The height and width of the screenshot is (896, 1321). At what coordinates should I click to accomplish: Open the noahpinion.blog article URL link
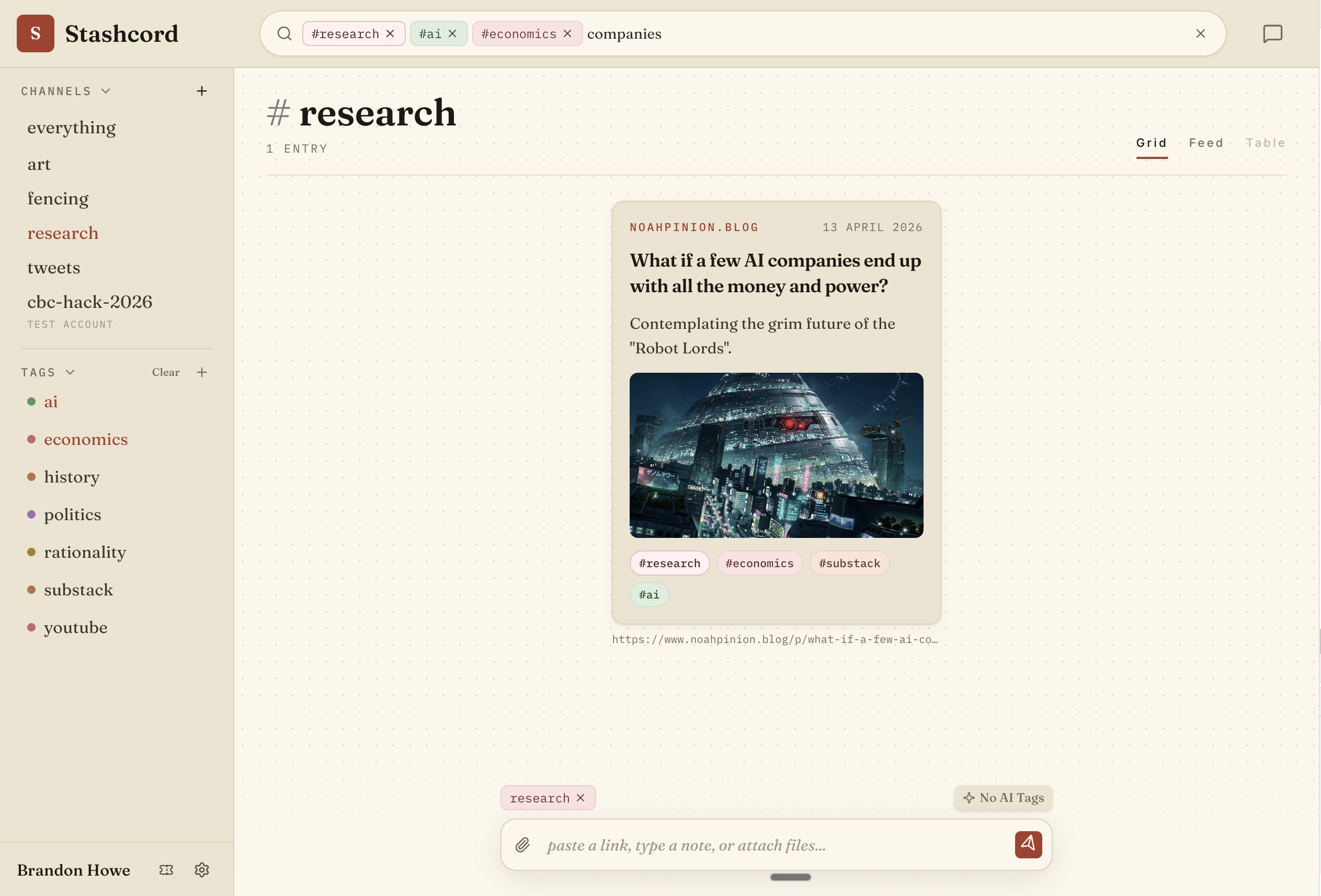coord(775,639)
